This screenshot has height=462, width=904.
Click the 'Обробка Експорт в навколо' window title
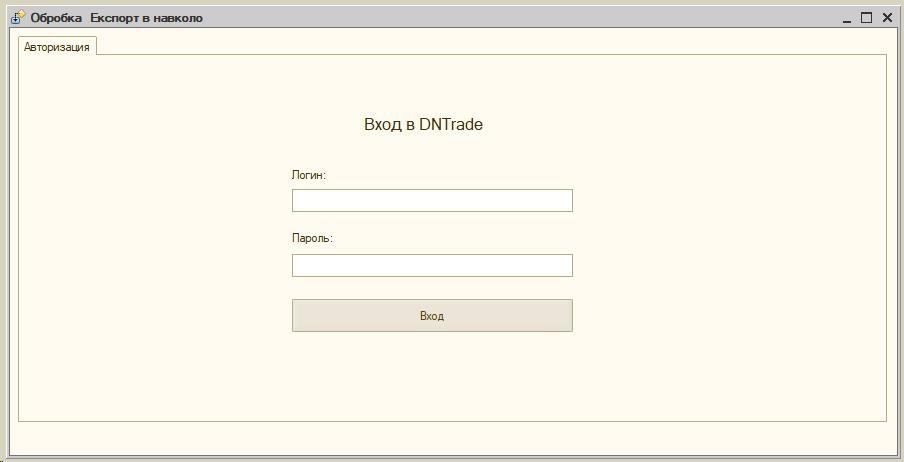116,18
